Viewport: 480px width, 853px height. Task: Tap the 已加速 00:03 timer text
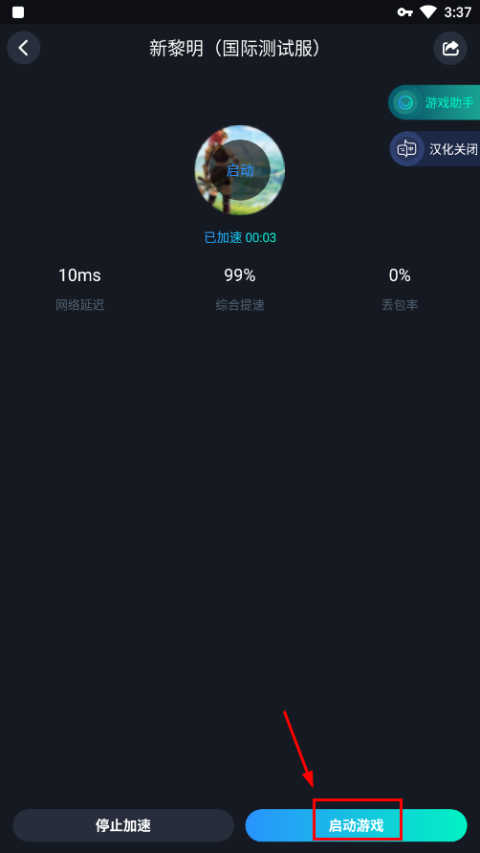(240, 238)
